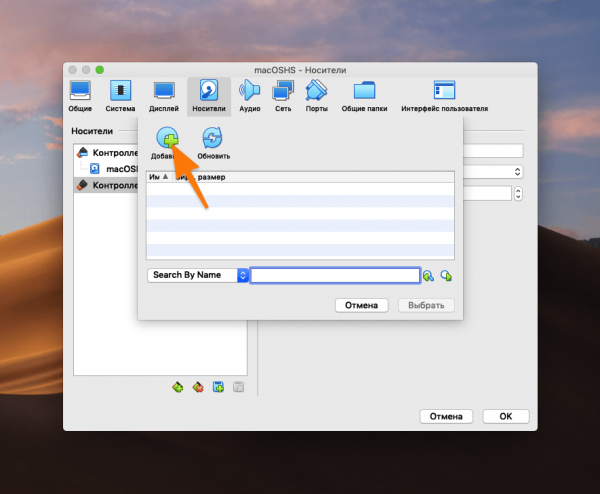Open the Порты settings section
The width and height of the screenshot is (600, 494).
[316, 96]
